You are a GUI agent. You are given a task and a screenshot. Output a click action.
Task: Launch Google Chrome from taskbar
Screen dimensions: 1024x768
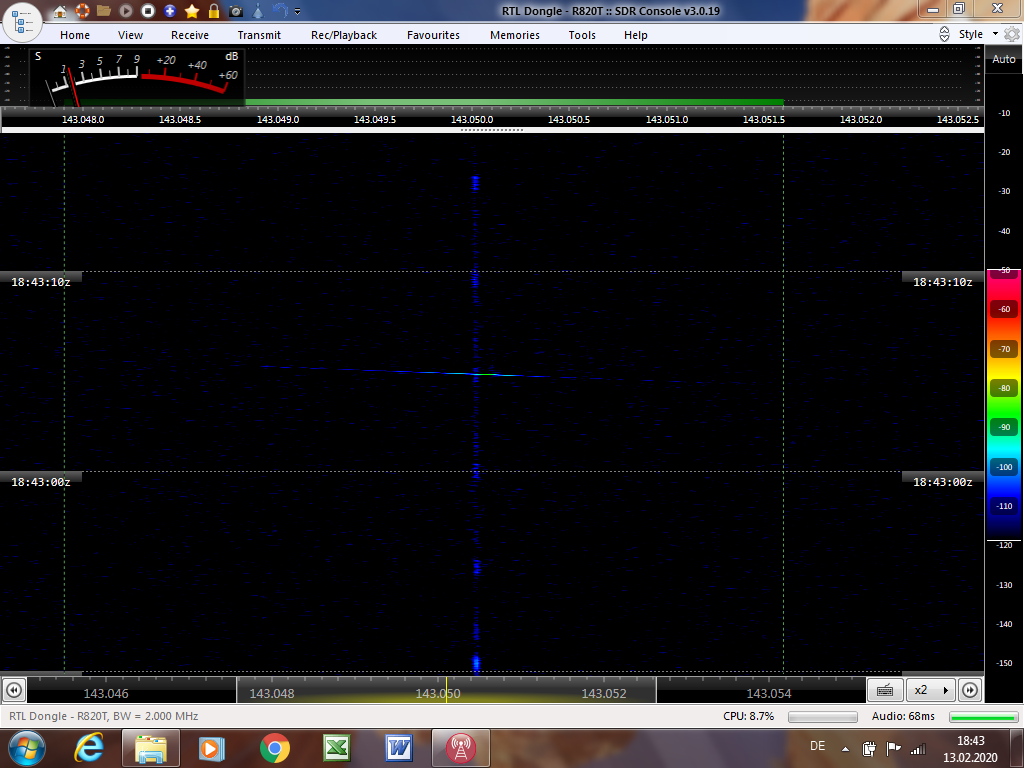(x=275, y=748)
